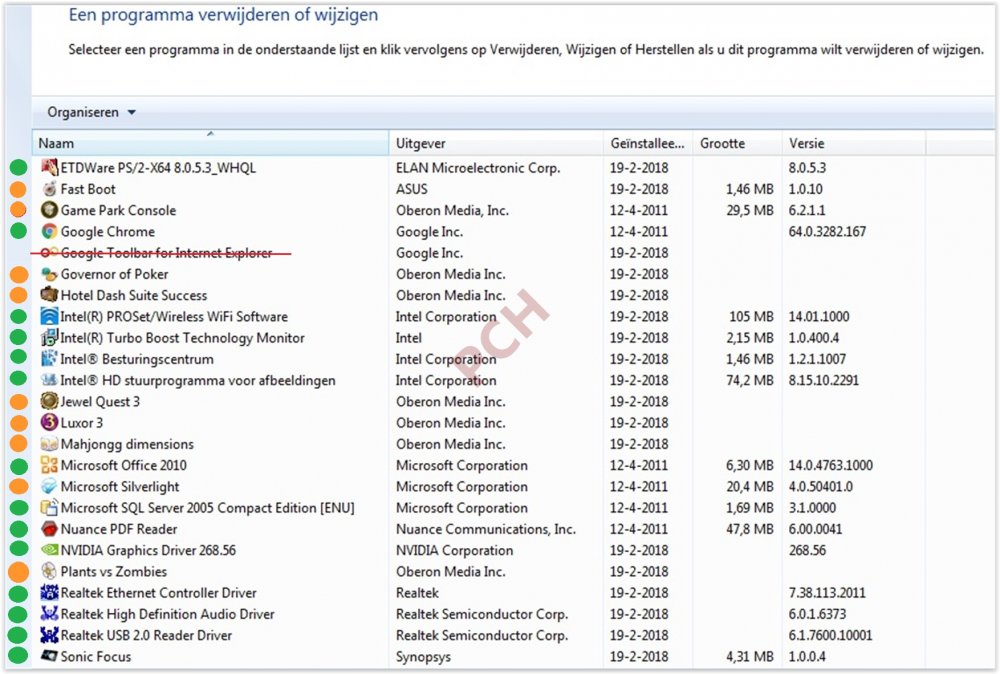Click the ASUS publisher cell
The height and width of the screenshot is (674, 1000).
411,189
